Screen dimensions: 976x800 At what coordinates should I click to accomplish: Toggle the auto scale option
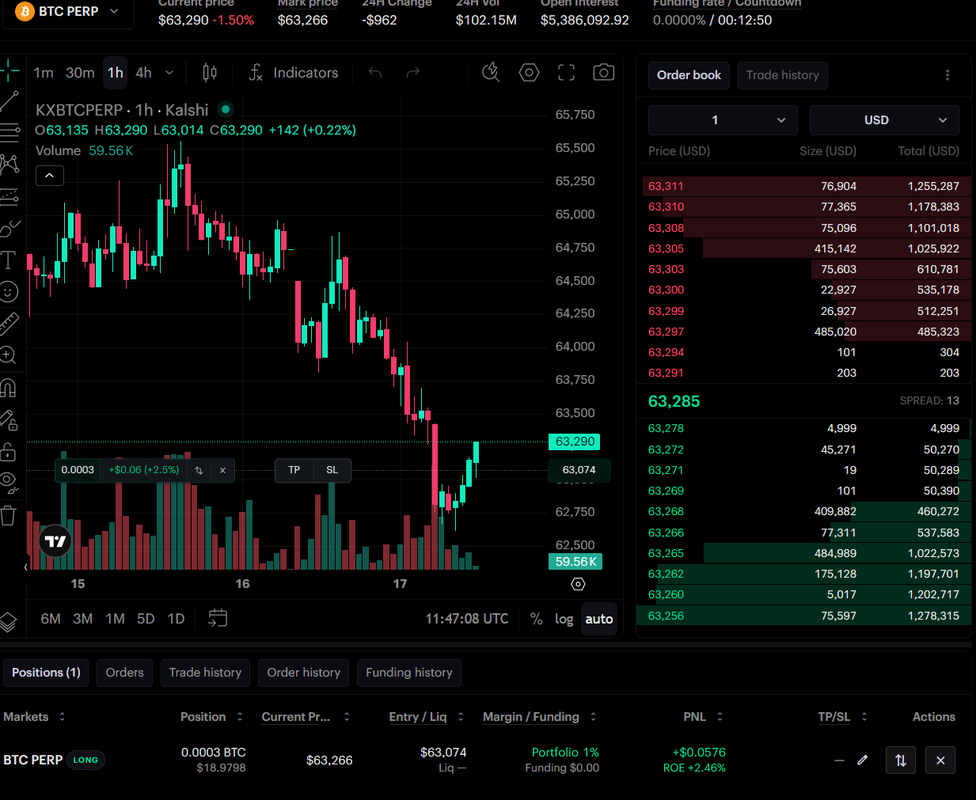click(599, 619)
